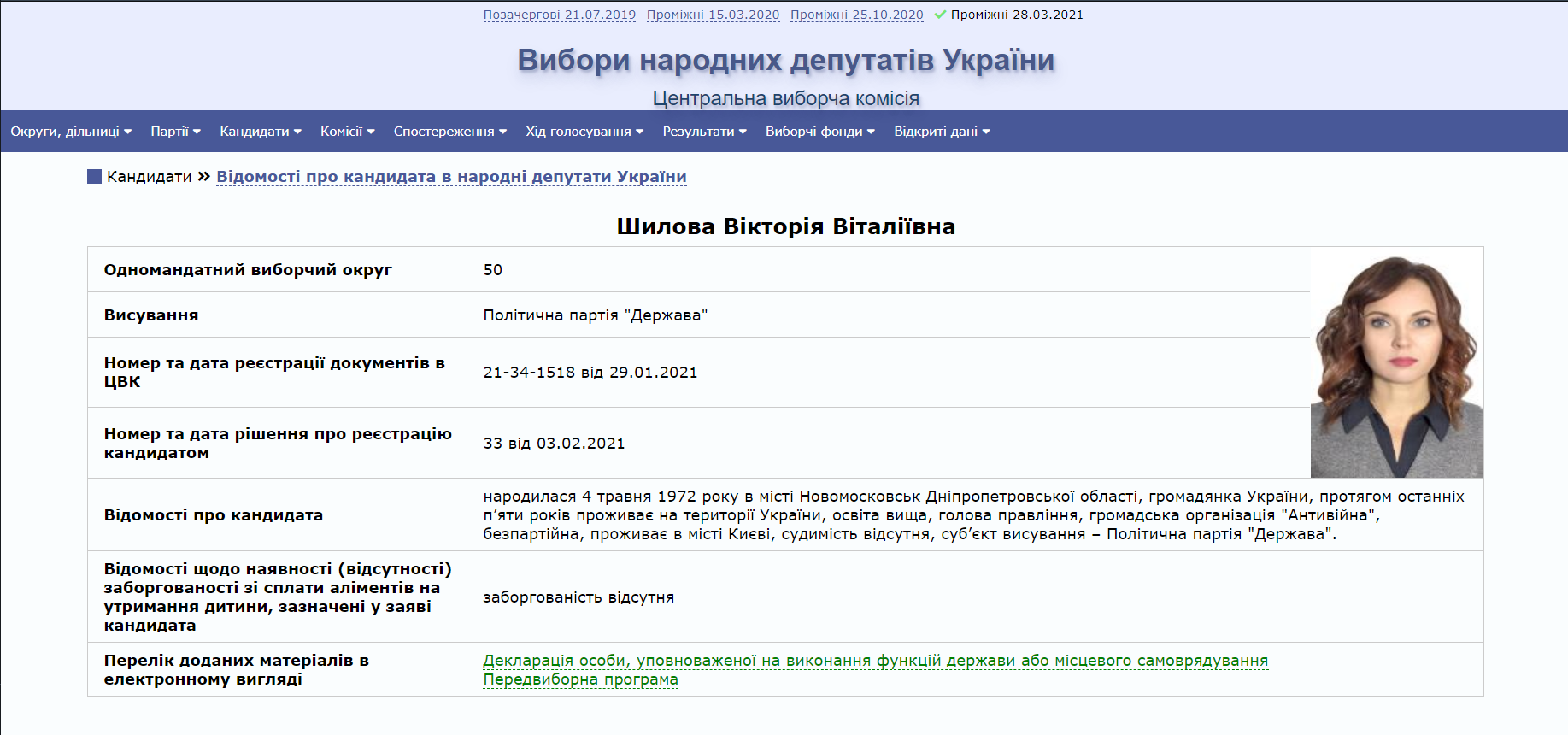Click the value 33 від 03.02.2021
This screenshot has width=1568, height=735.
(554, 444)
